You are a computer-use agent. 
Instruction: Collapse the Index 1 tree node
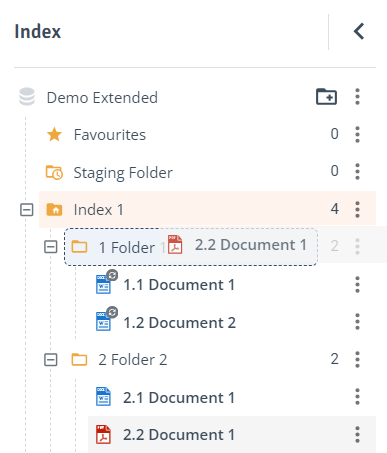pyautogui.click(x=27, y=210)
